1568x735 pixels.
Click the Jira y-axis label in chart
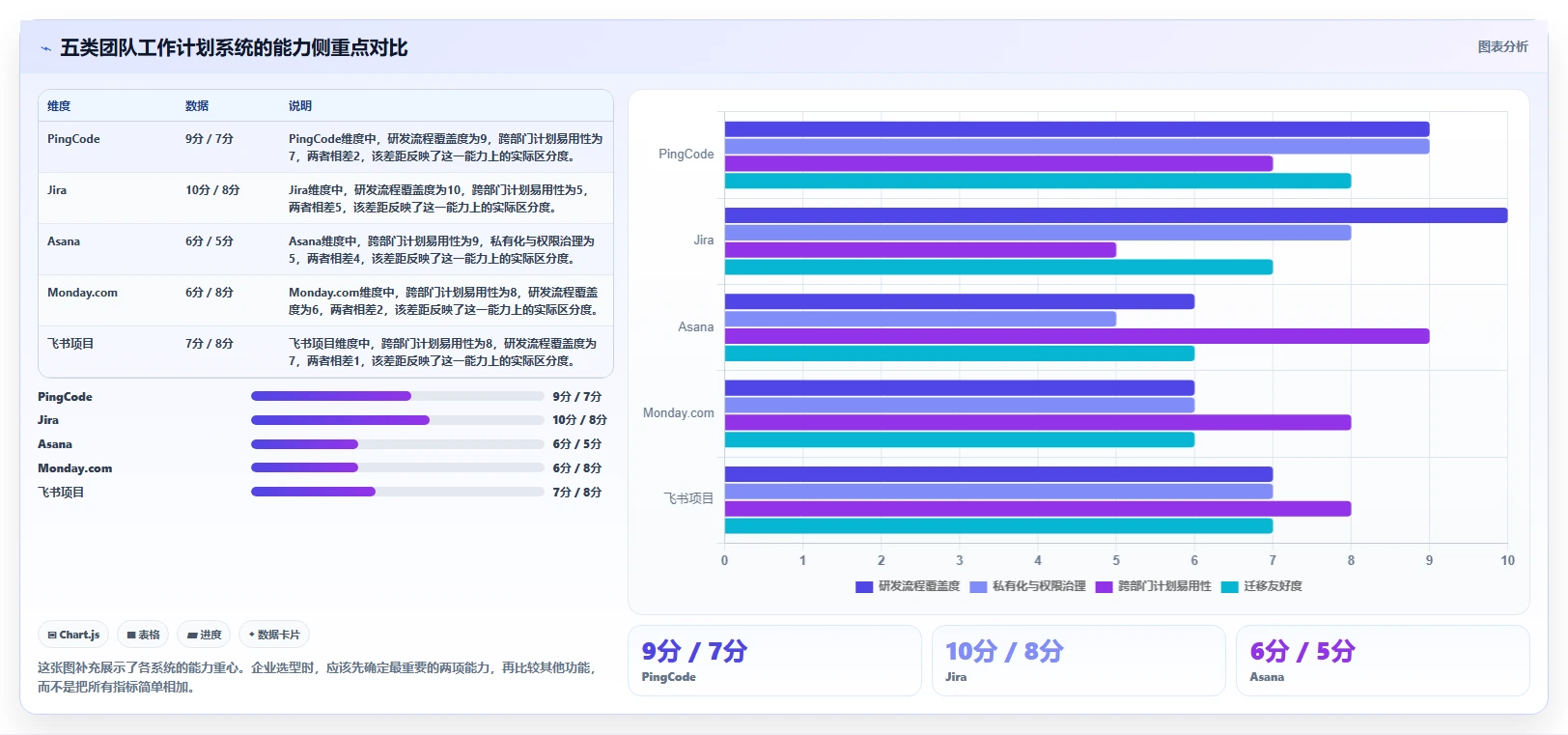[704, 240]
